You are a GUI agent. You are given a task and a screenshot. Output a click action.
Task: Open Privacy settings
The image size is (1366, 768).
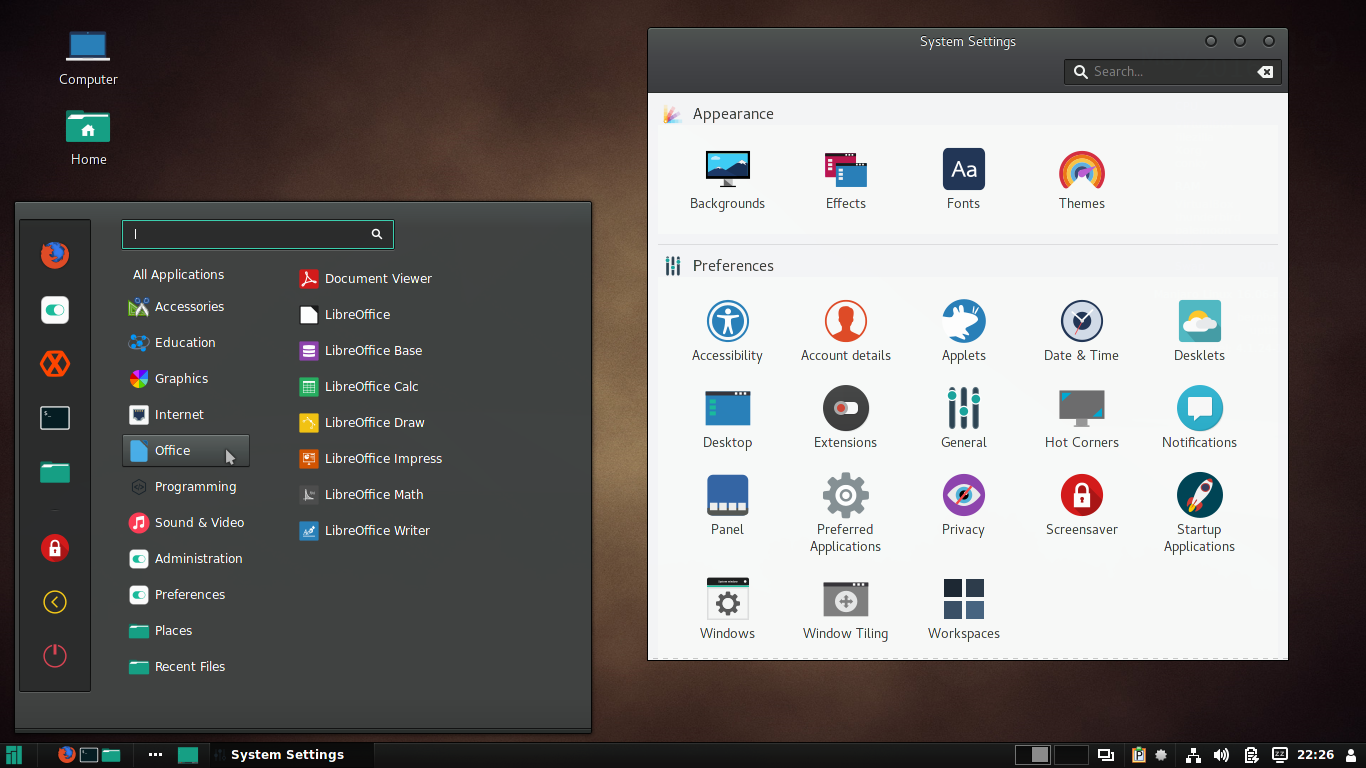963,506
